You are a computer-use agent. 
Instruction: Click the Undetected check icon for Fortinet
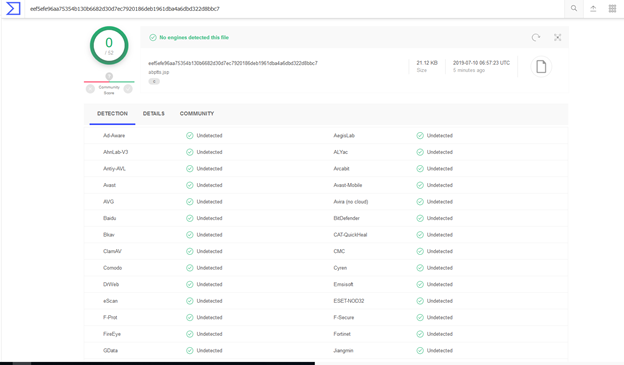tap(420, 334)
